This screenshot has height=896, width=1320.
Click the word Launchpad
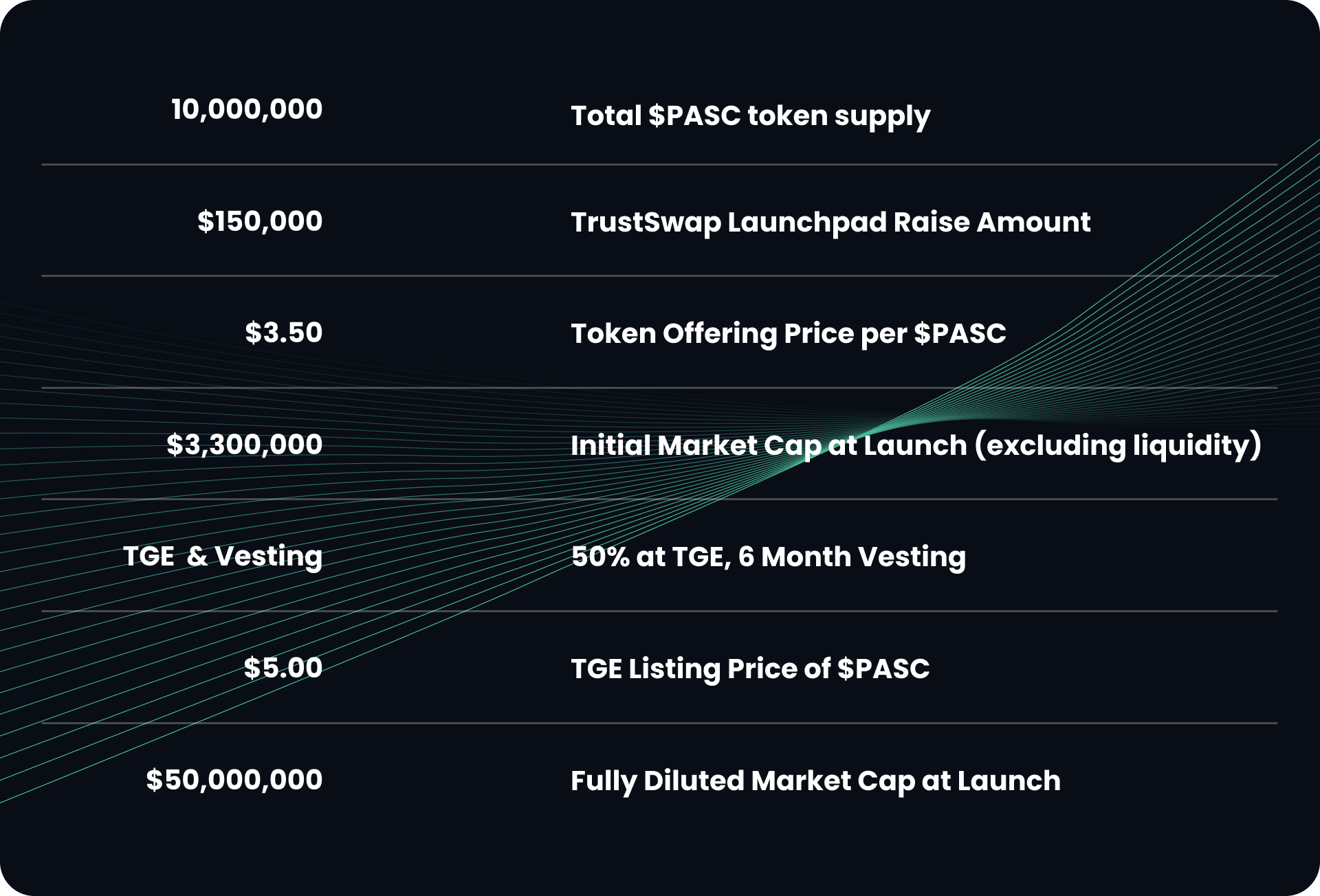point(807,223)
